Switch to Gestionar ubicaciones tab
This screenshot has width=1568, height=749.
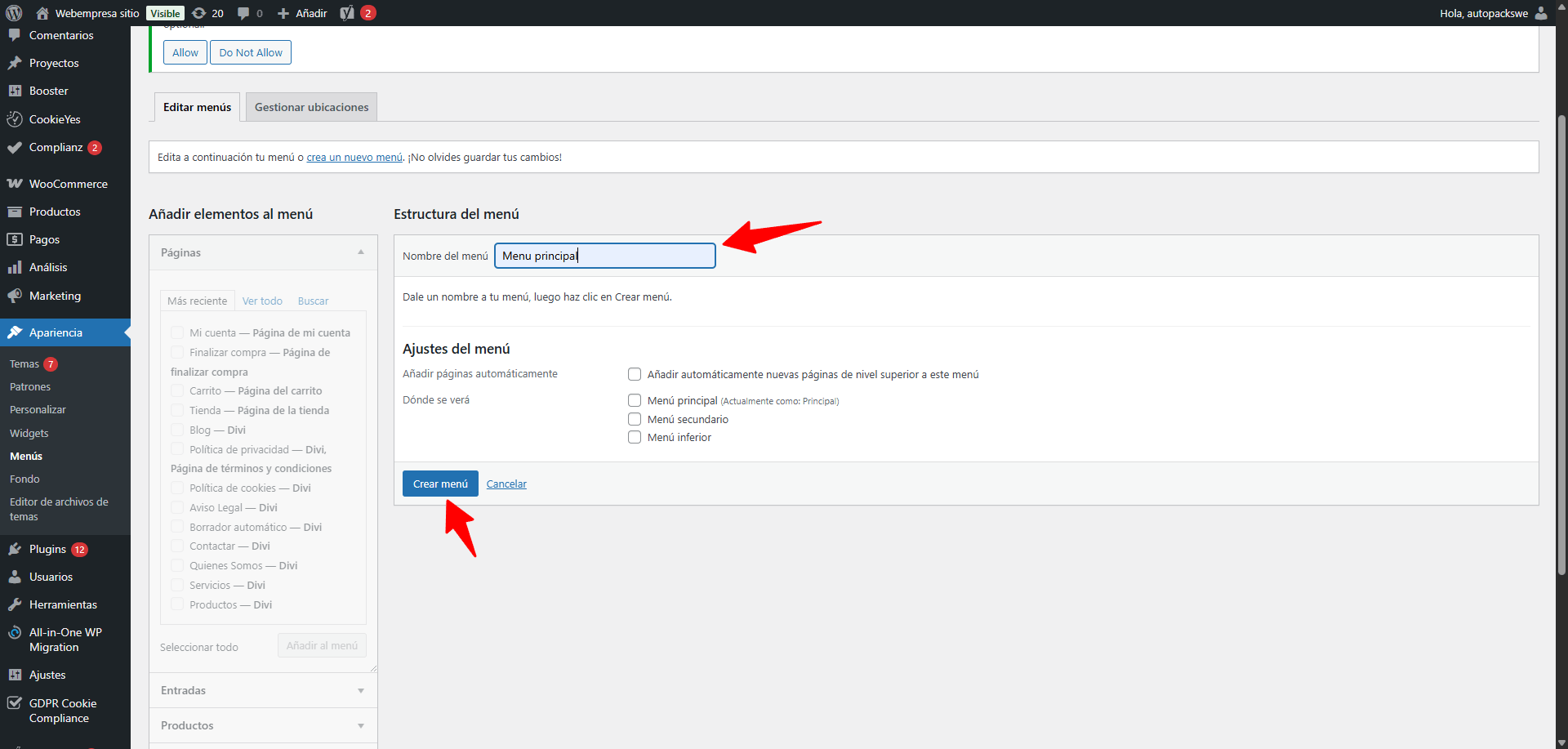[311, 107]
